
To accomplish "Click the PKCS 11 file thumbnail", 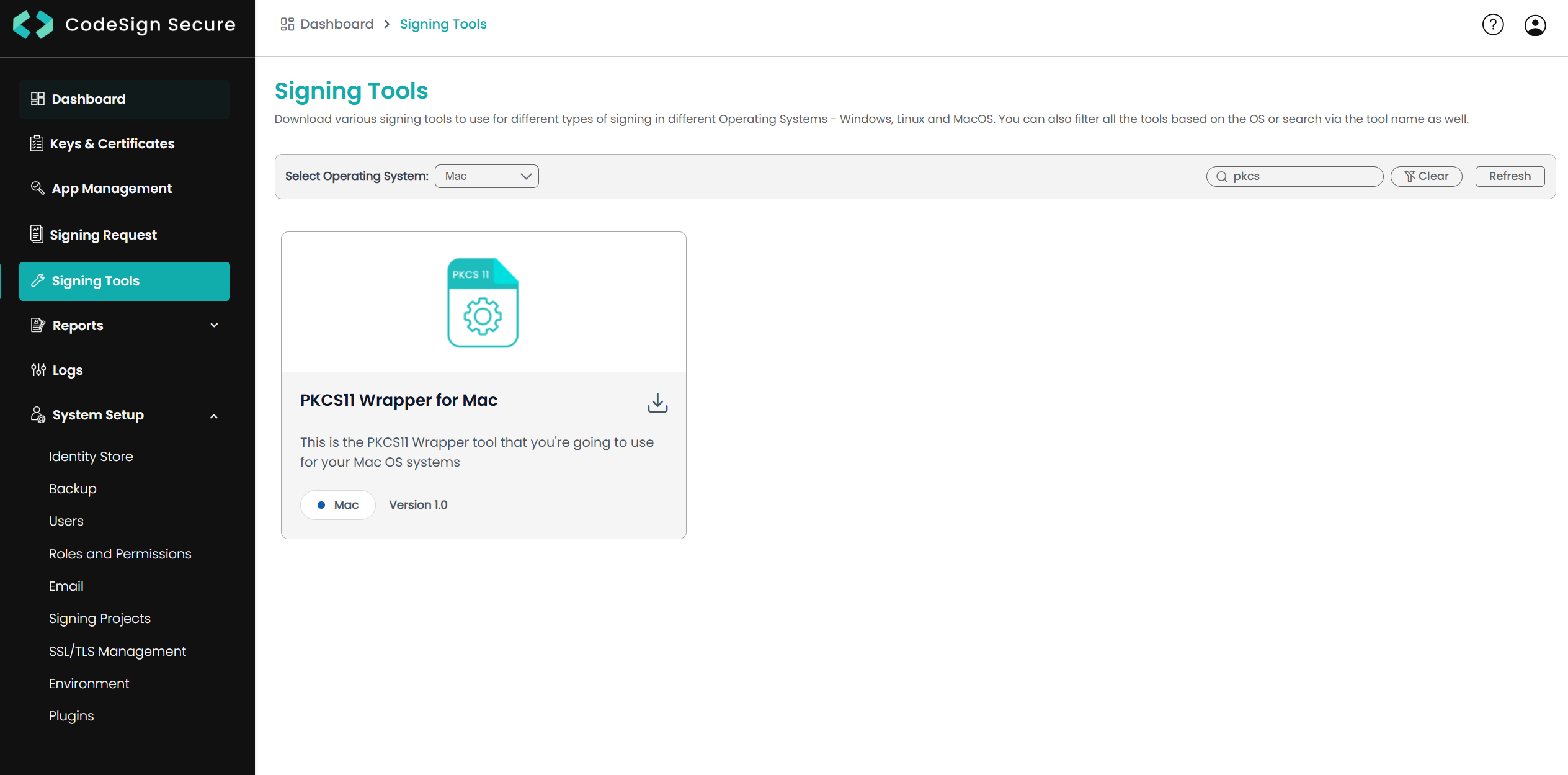I will click(483, 302).
